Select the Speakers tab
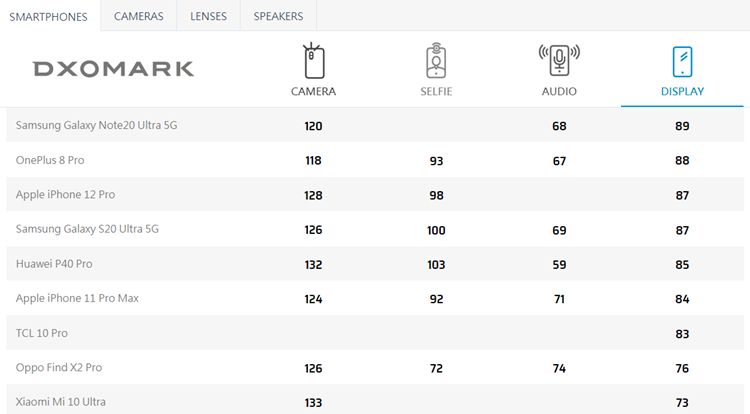Image resolution: width=750 pixels, height=414 pixels. tap(278, 16)
